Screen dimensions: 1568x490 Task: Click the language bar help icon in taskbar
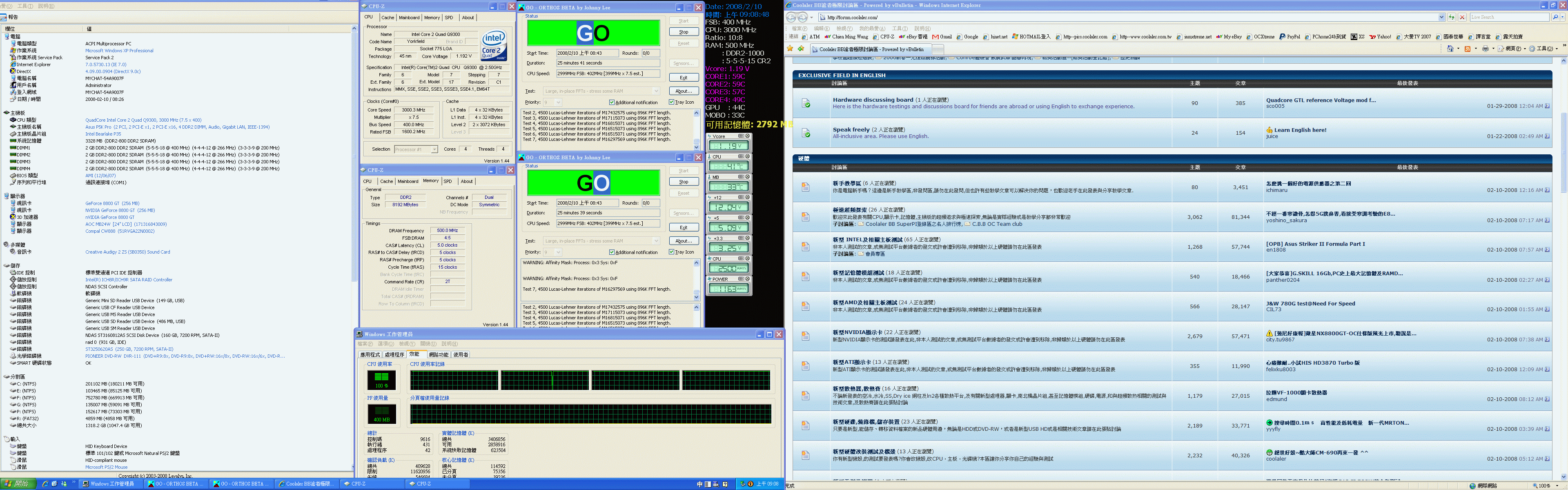tap(725, 485)
